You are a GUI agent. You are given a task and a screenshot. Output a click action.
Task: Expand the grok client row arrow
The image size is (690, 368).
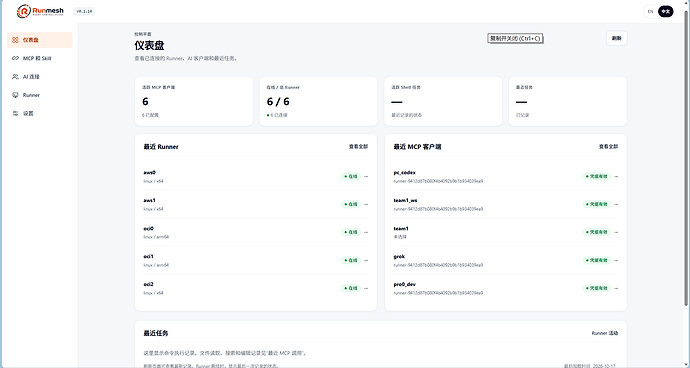coord(616,260)
